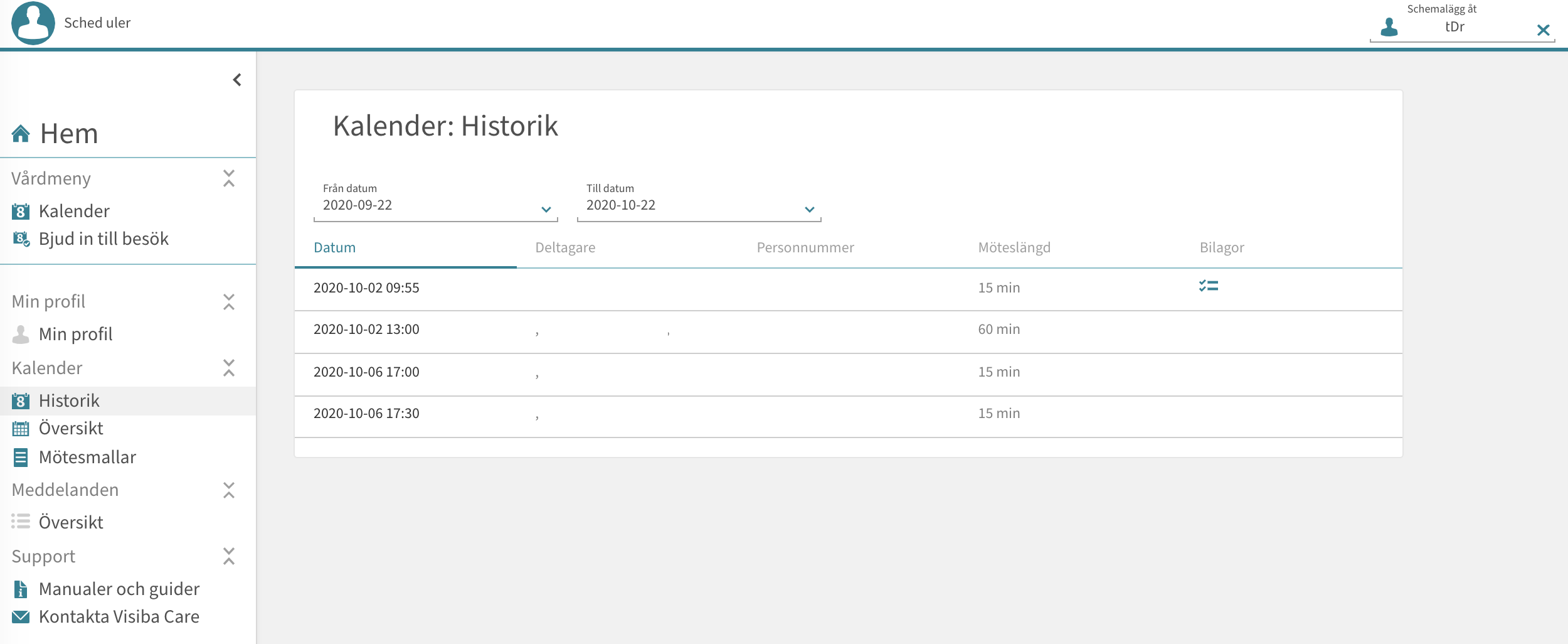
Task: Click the Historik calendar icon
Action: (21, 401)
